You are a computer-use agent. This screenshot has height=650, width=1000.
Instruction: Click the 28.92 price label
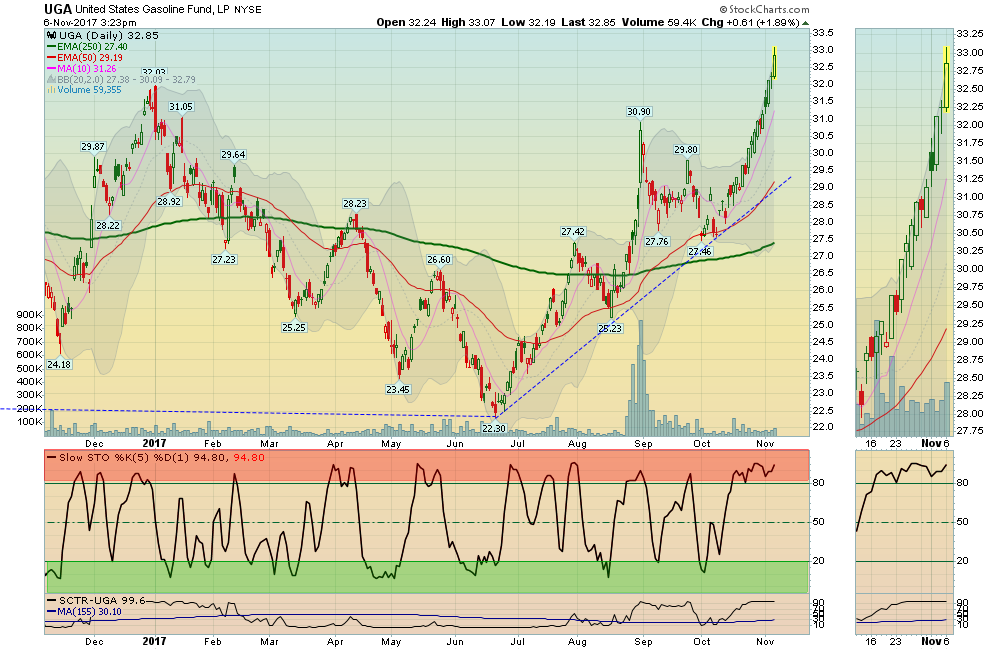pyautogui.click(x=169, y=202)
